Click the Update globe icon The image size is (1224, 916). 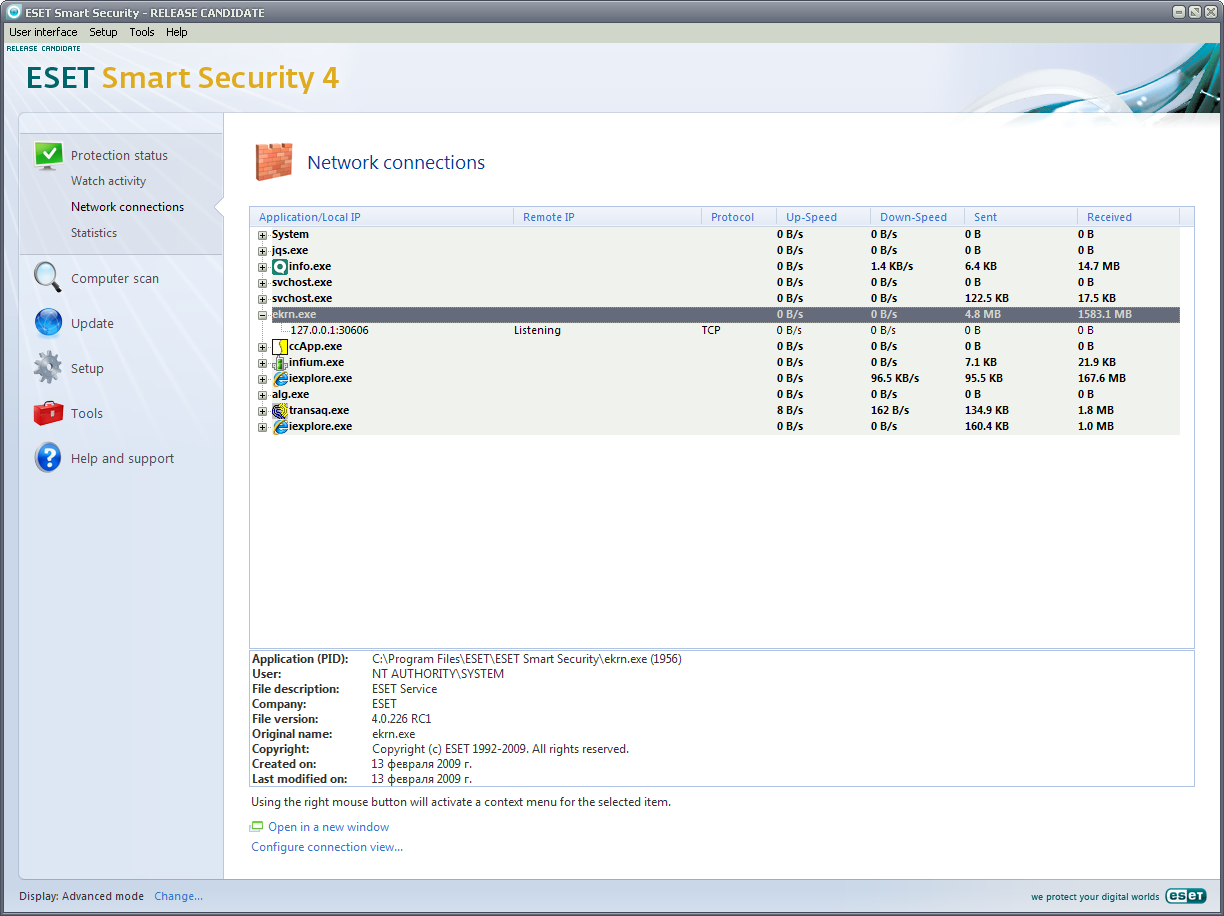[x=48, y=323]
